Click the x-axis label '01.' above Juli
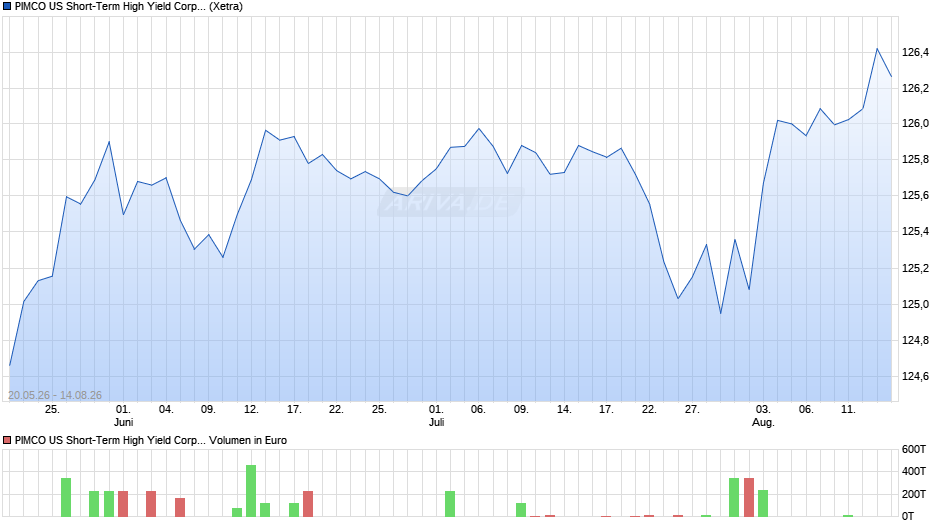The height and width of the screenshot is (526, 940). click(x=436, y=410)
